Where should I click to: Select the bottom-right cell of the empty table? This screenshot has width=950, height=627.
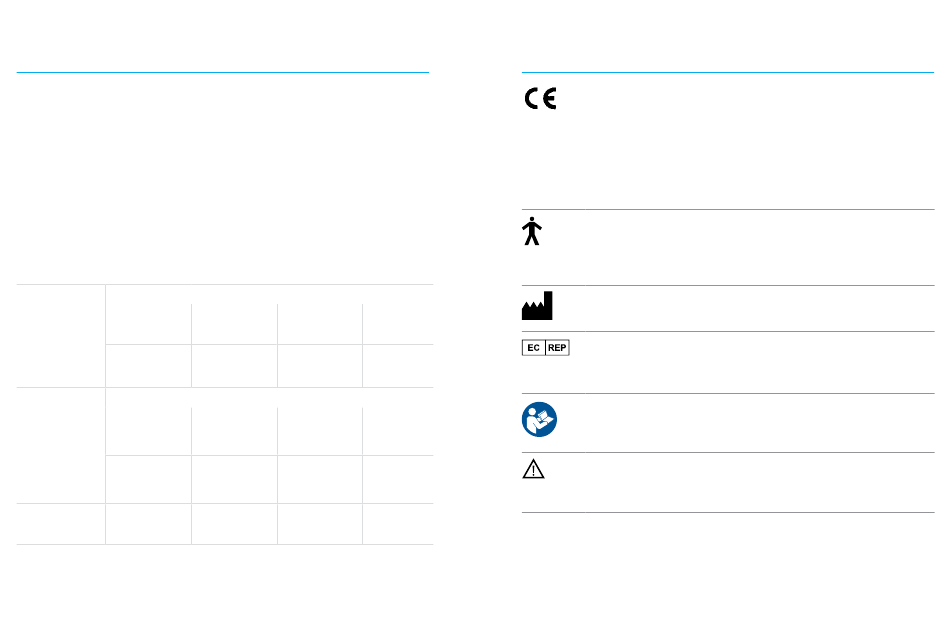pos(398,524)
